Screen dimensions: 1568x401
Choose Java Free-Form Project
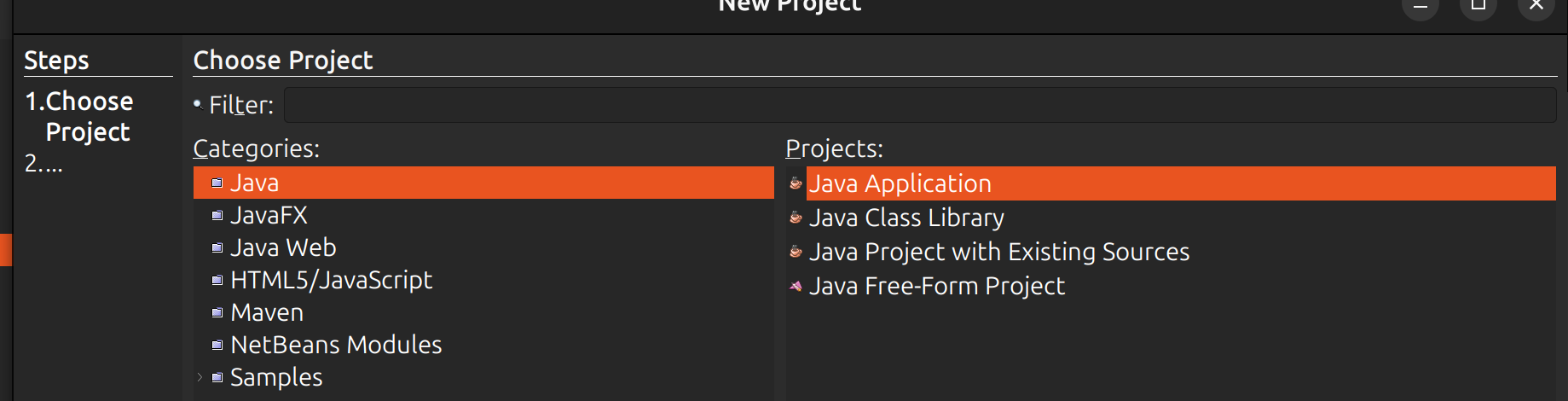click(937, 286)
